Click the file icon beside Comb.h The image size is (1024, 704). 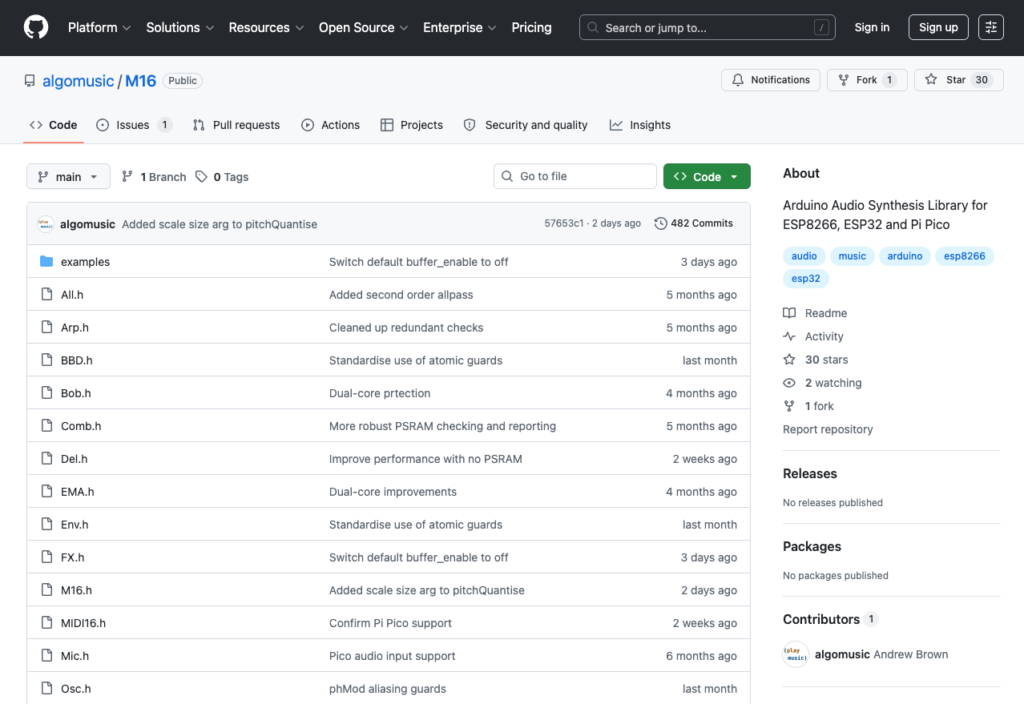click(46, 425)
